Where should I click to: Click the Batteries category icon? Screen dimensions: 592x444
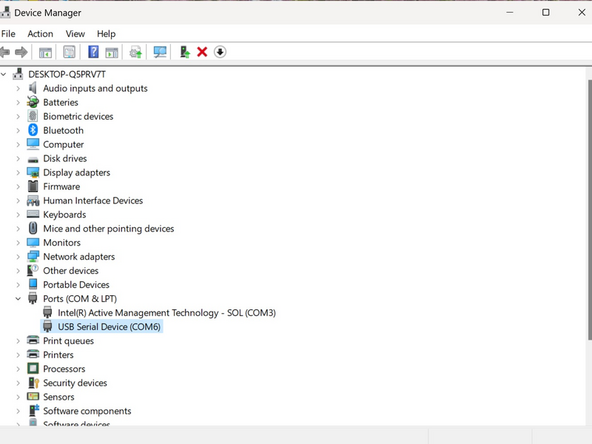tap(33, 102)
